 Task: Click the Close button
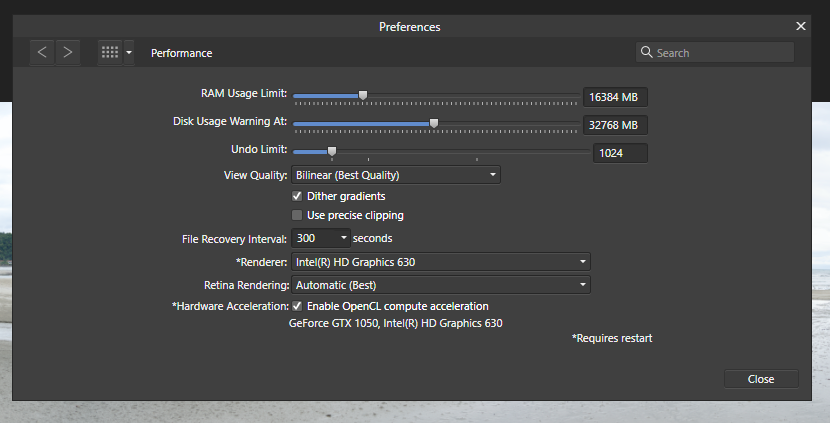click(x=761, y=379)
